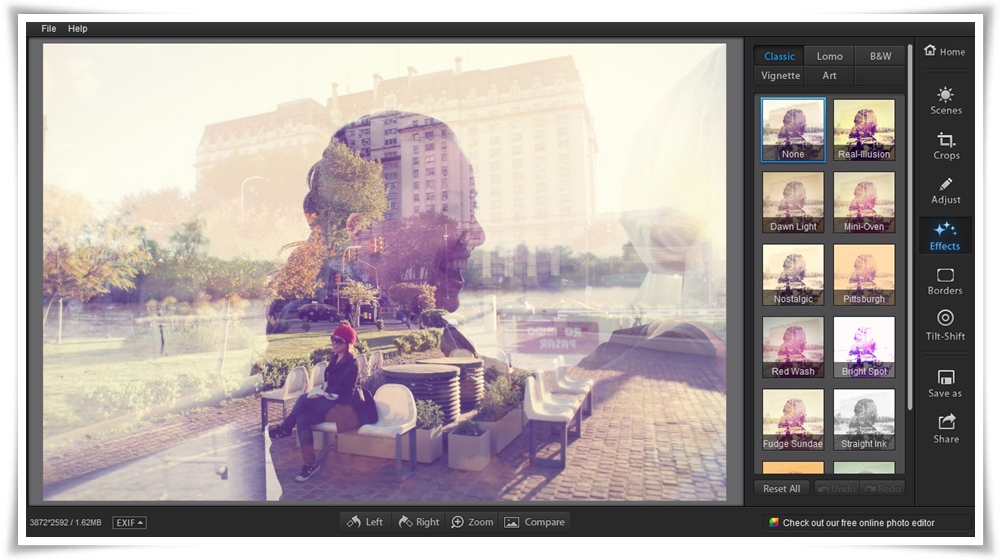The image size is (1000, 560).
Task: Switch to the Lomo effects tab
Action: [829, 56]
